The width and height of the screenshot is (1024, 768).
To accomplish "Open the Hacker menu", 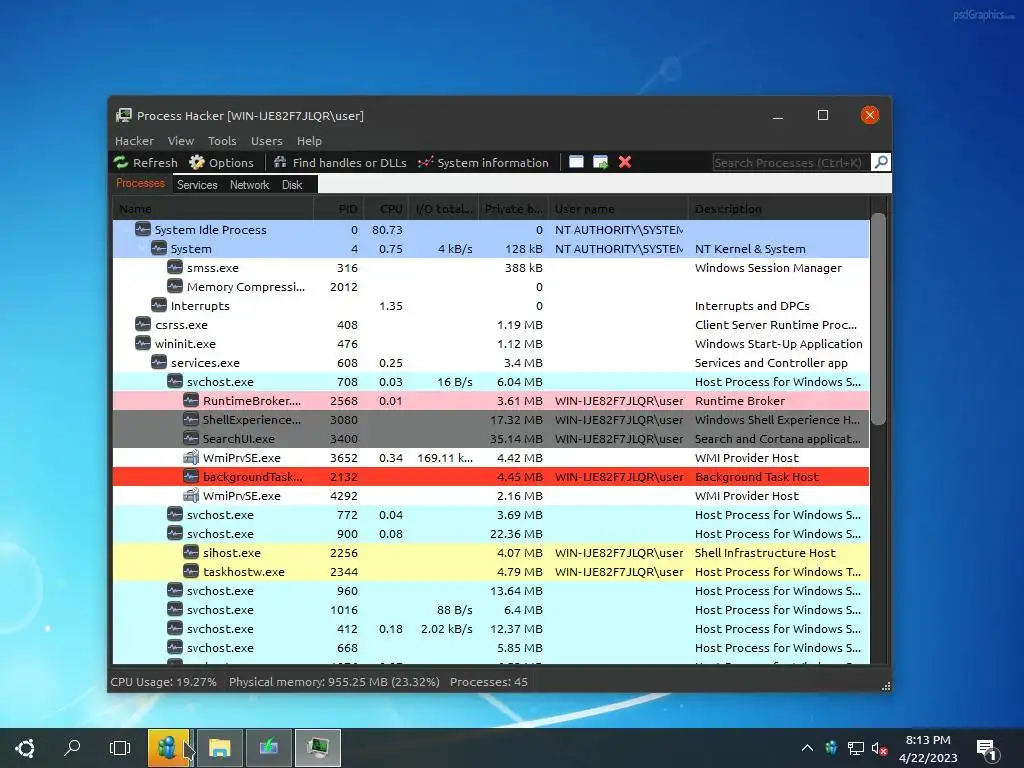I will tap(134, 141).
